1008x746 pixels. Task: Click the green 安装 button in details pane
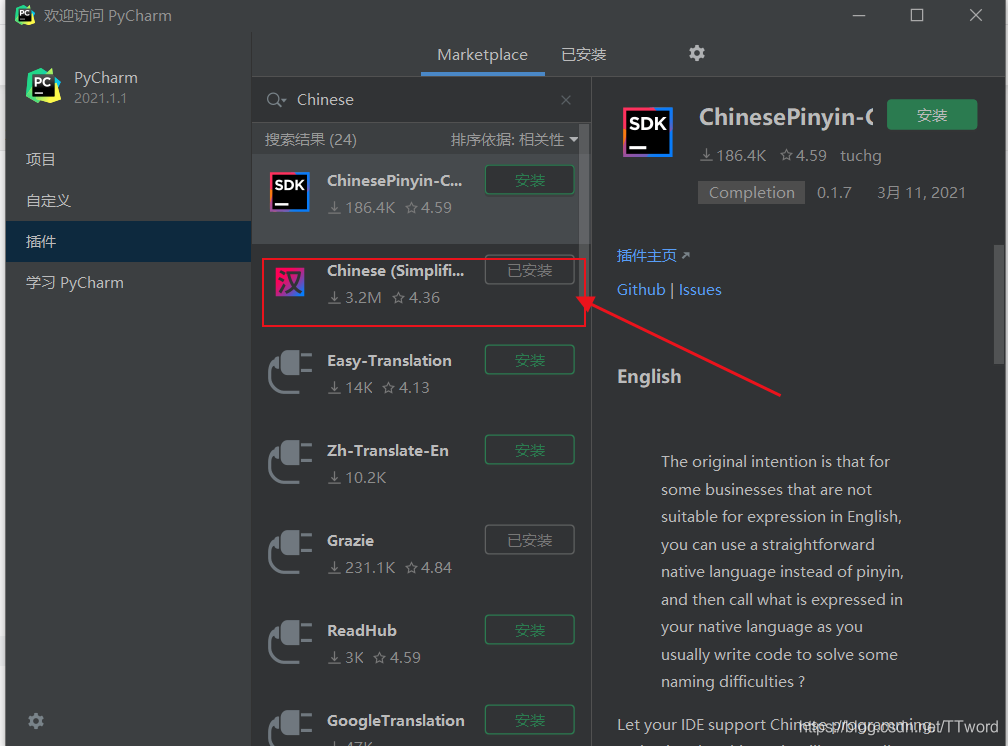(x=932, y=115)
